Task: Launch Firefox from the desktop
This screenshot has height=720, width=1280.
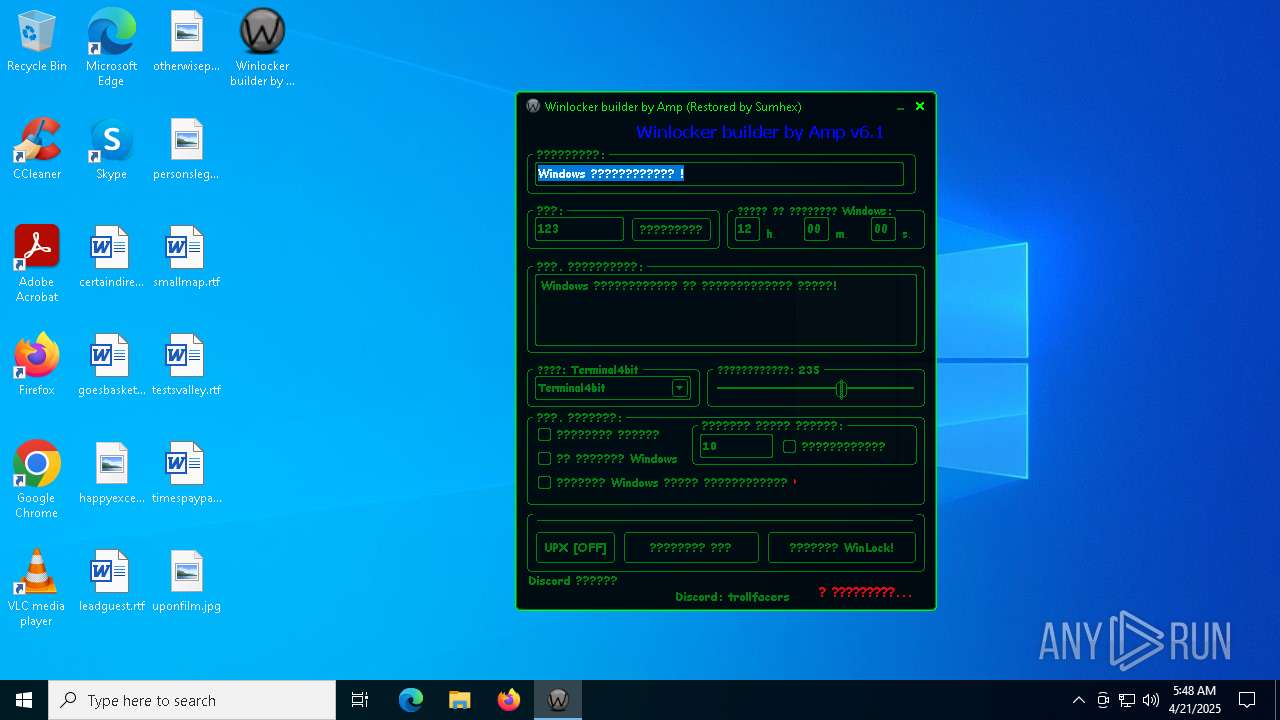Action: (x=37, y=366)
